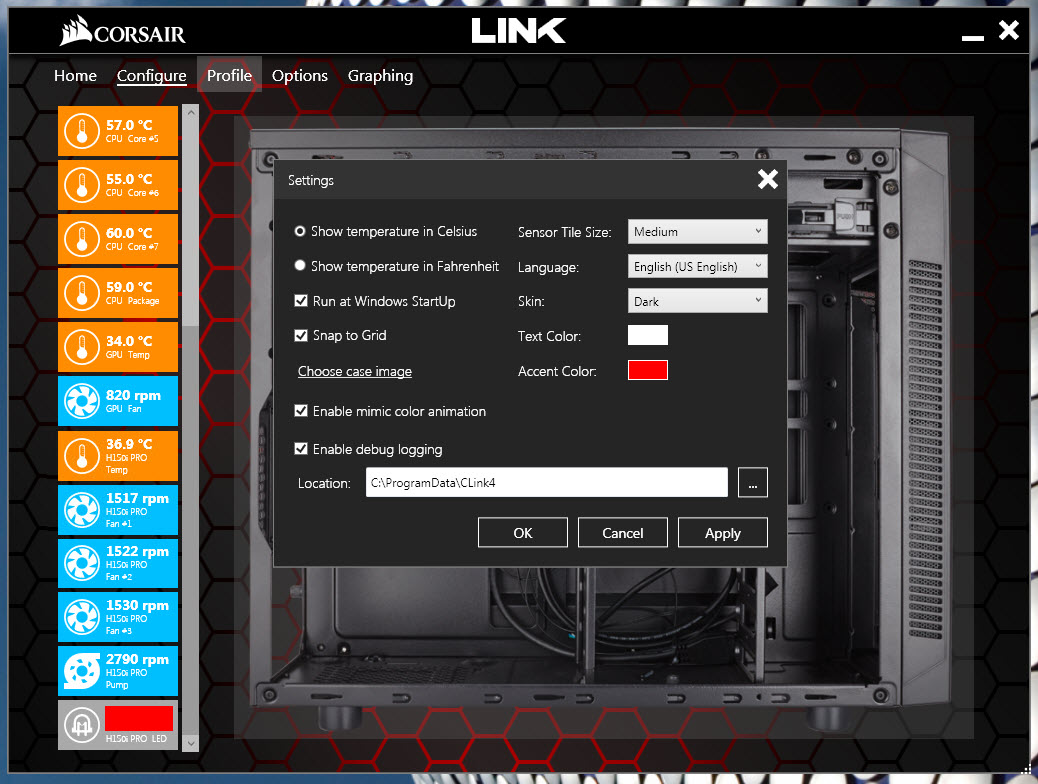Click the Apply button
Screen dimensions: 1038x784
(723, 533)
